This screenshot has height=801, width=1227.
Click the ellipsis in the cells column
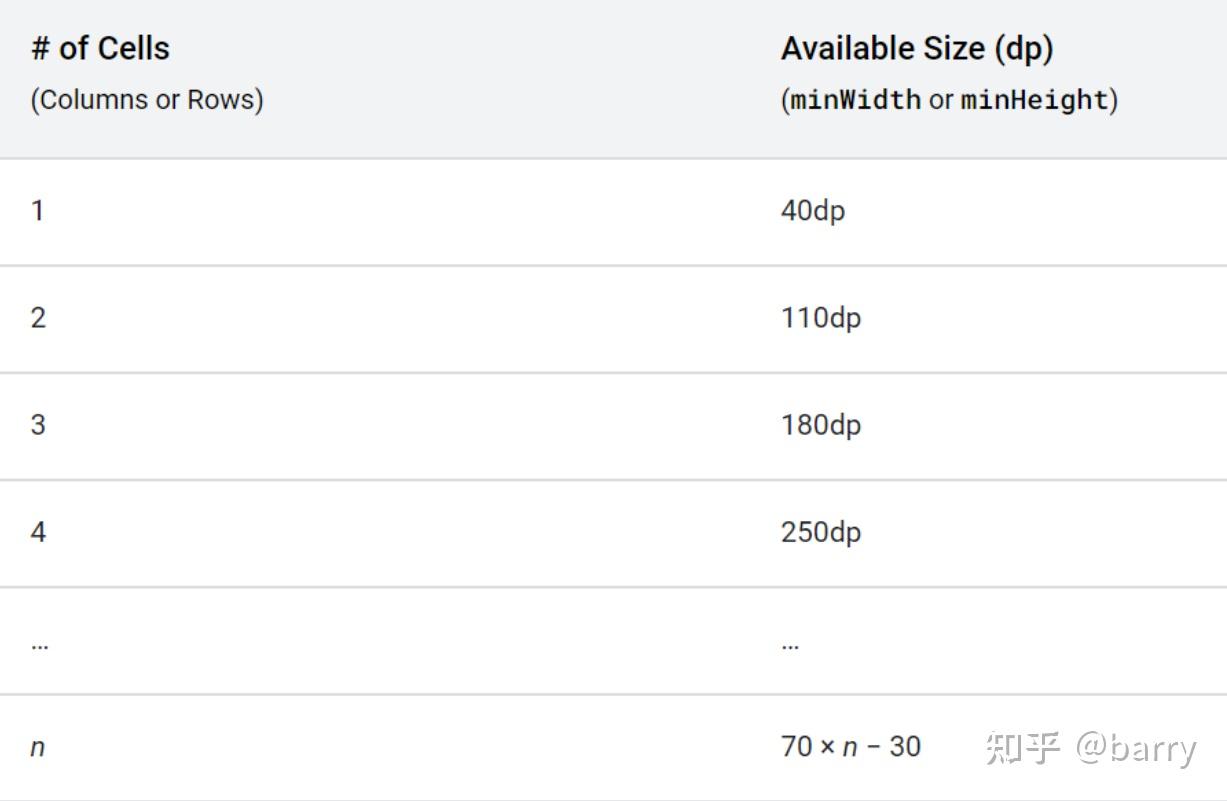39,645
